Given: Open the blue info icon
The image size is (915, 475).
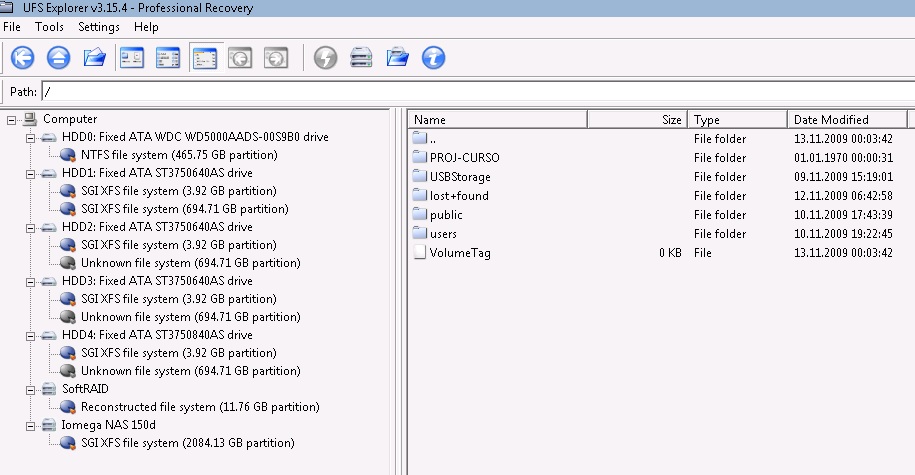Looking at the screenshot, I should pyautogui.click(x=434, y=58).
